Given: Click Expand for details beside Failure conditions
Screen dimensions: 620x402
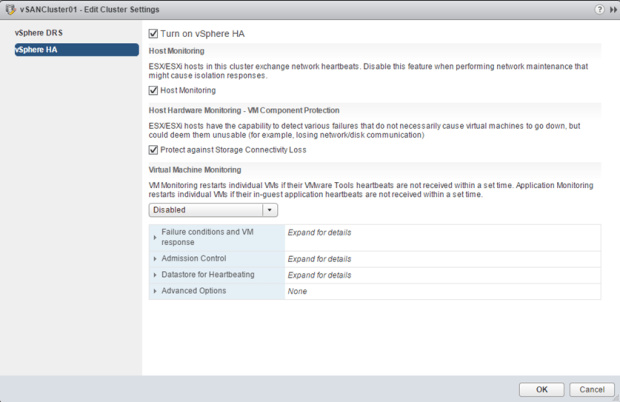Looking at the screenshot, I should (319, 232).
